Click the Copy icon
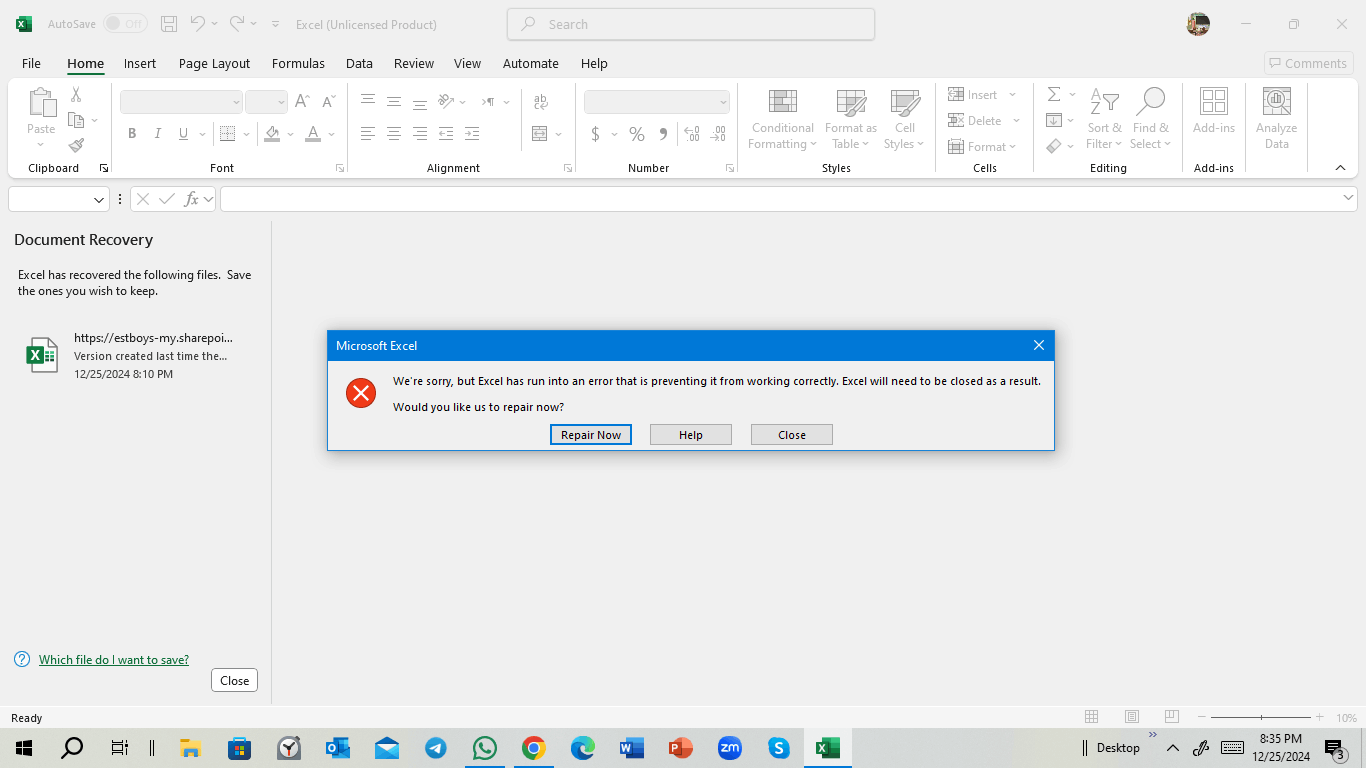The image size is (1366, 768). [76, 120]
